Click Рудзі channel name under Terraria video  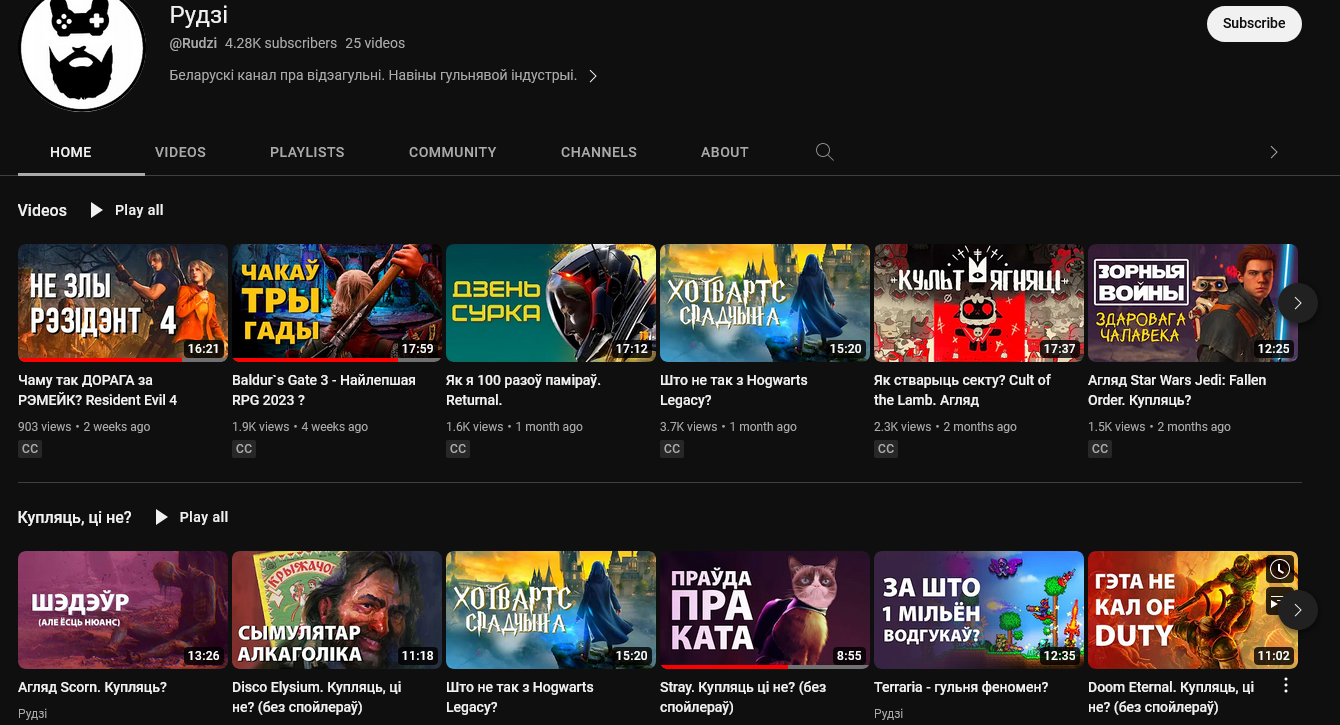pyautogui.click(x=888, y=714)
